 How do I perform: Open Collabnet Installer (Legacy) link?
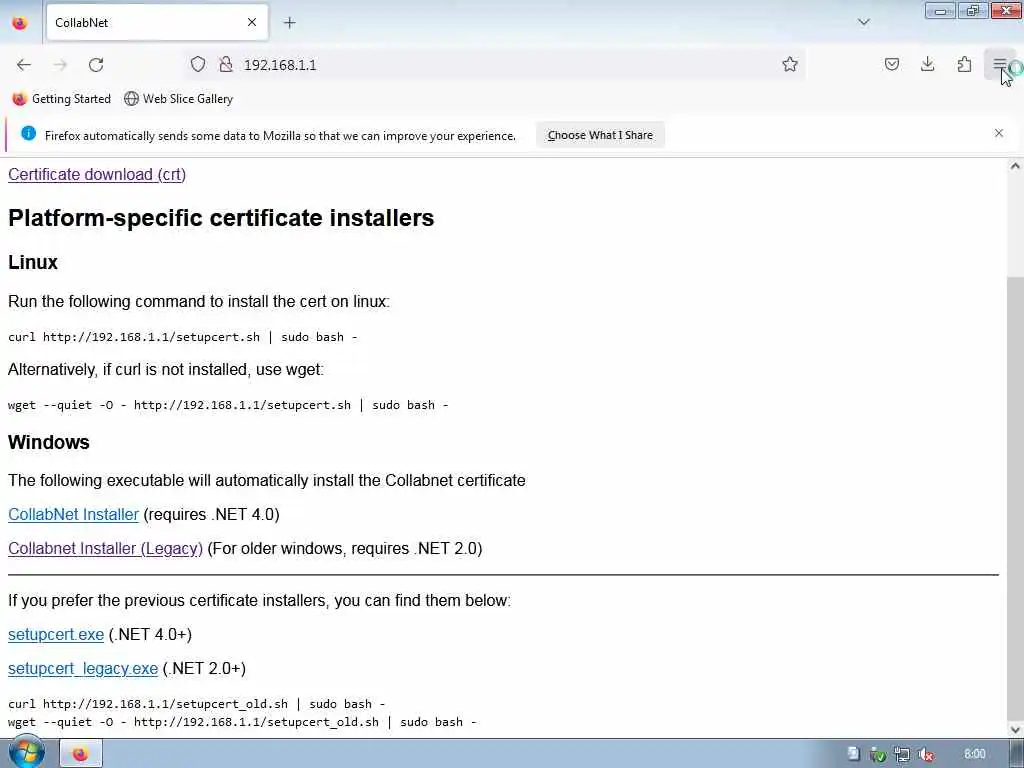pos(105,549)
